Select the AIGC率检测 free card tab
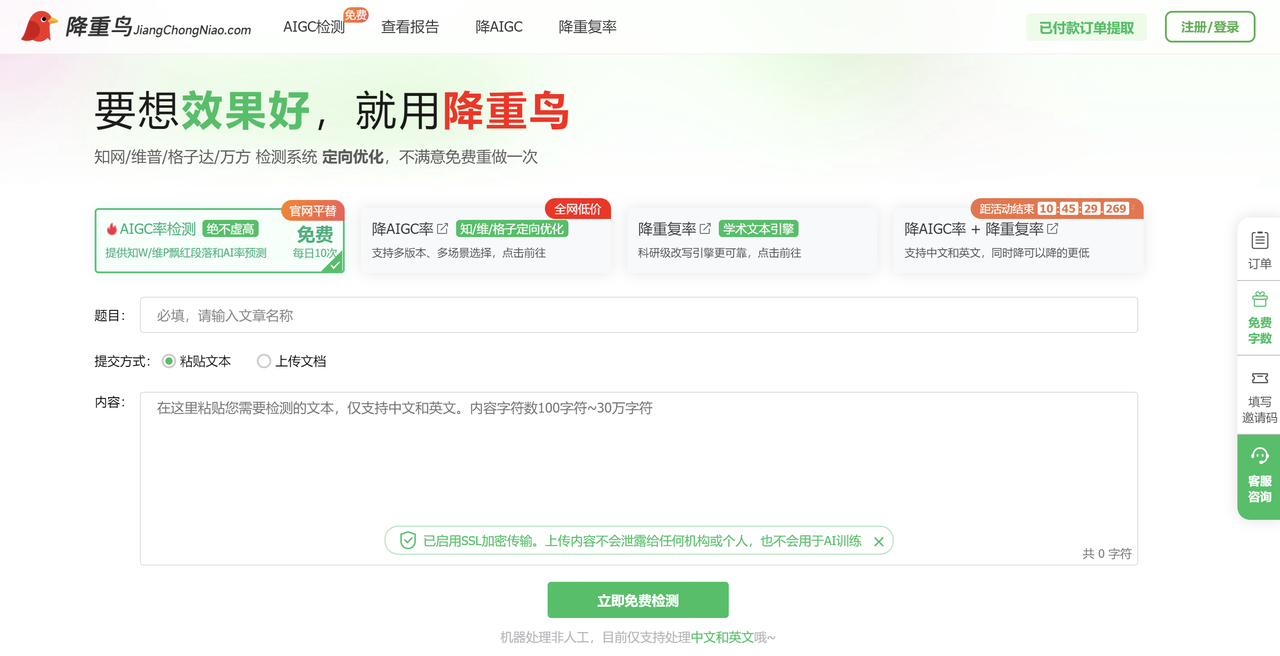 [x=219, y=240]
